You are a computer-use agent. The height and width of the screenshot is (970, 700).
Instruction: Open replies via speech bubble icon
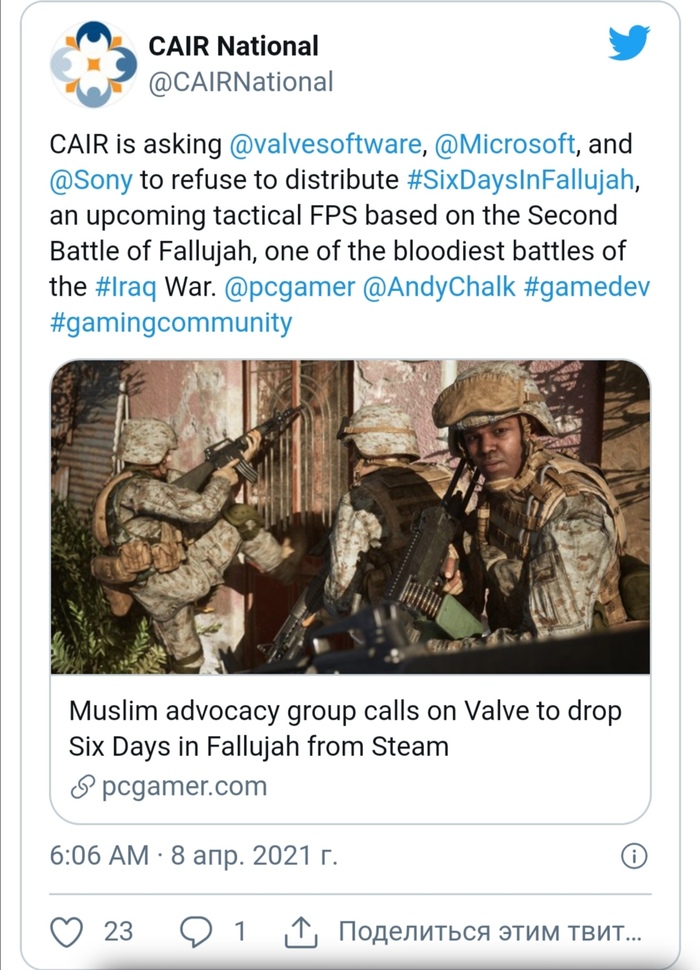pyautogui.click(x=195, y=931)
